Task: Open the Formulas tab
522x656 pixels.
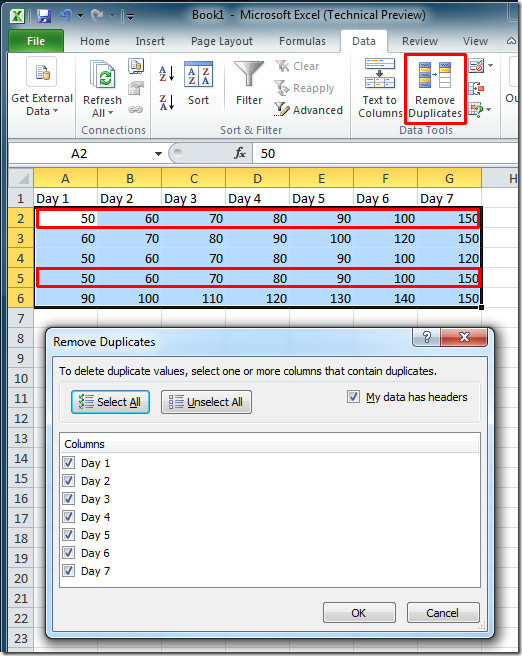Action: (302, 41)
